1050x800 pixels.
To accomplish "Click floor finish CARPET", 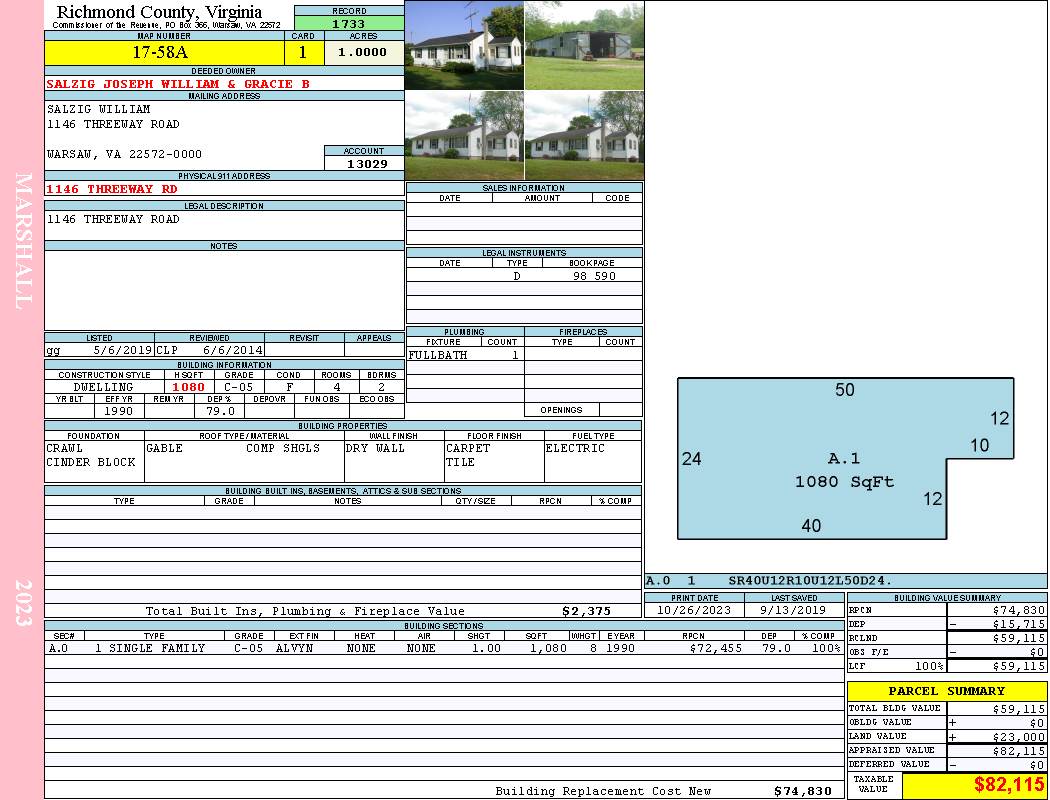I will pos(468,448).
